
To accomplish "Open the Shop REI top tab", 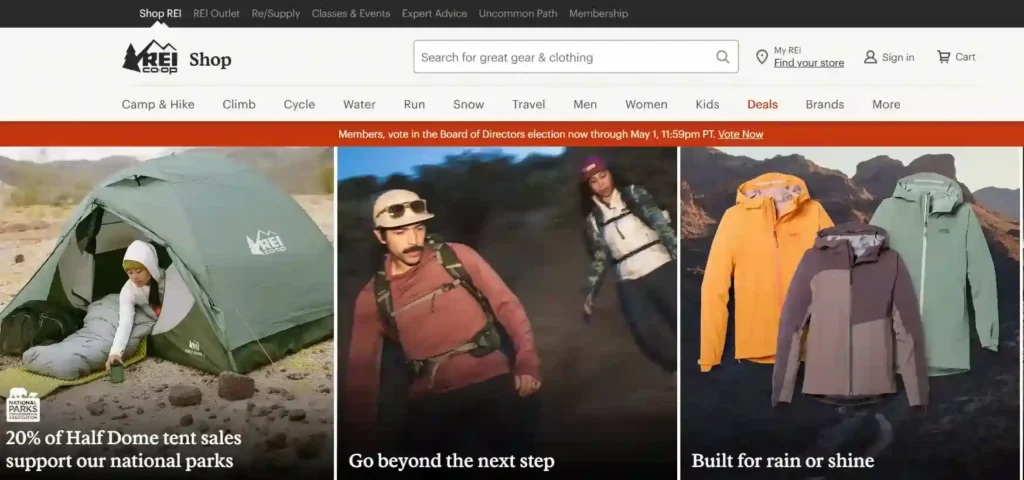I will (x=160, y=13).
